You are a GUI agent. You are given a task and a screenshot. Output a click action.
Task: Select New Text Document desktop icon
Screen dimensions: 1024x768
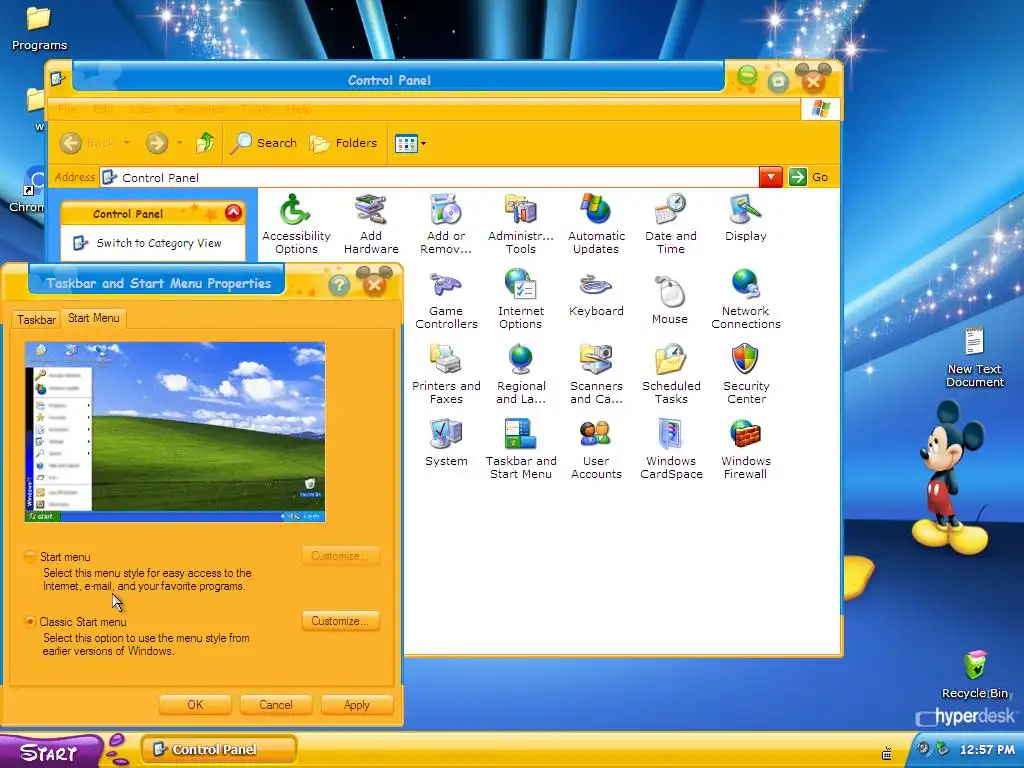point(974,358)
